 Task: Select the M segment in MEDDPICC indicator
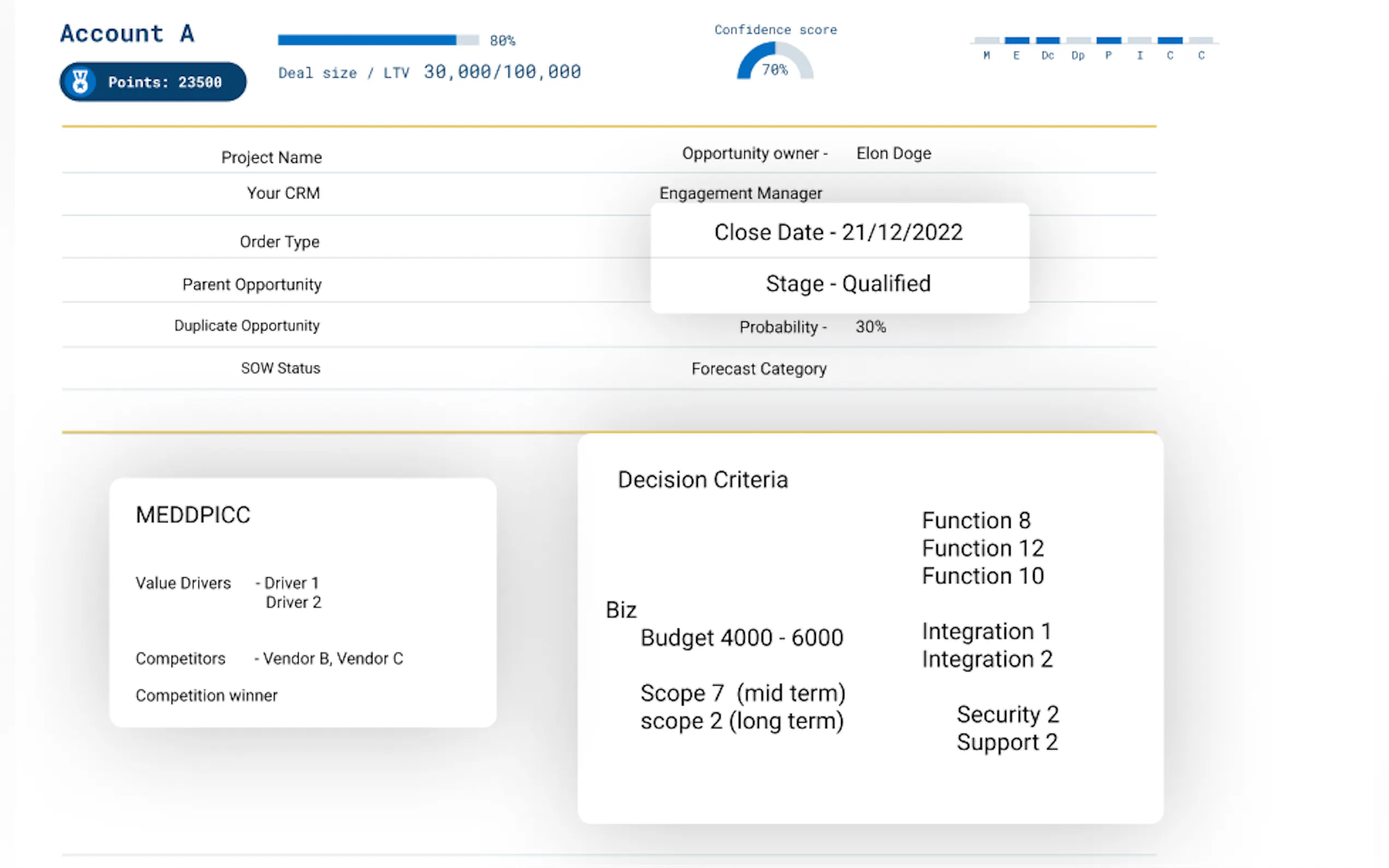pyautogui.click(x=987, y=41)
